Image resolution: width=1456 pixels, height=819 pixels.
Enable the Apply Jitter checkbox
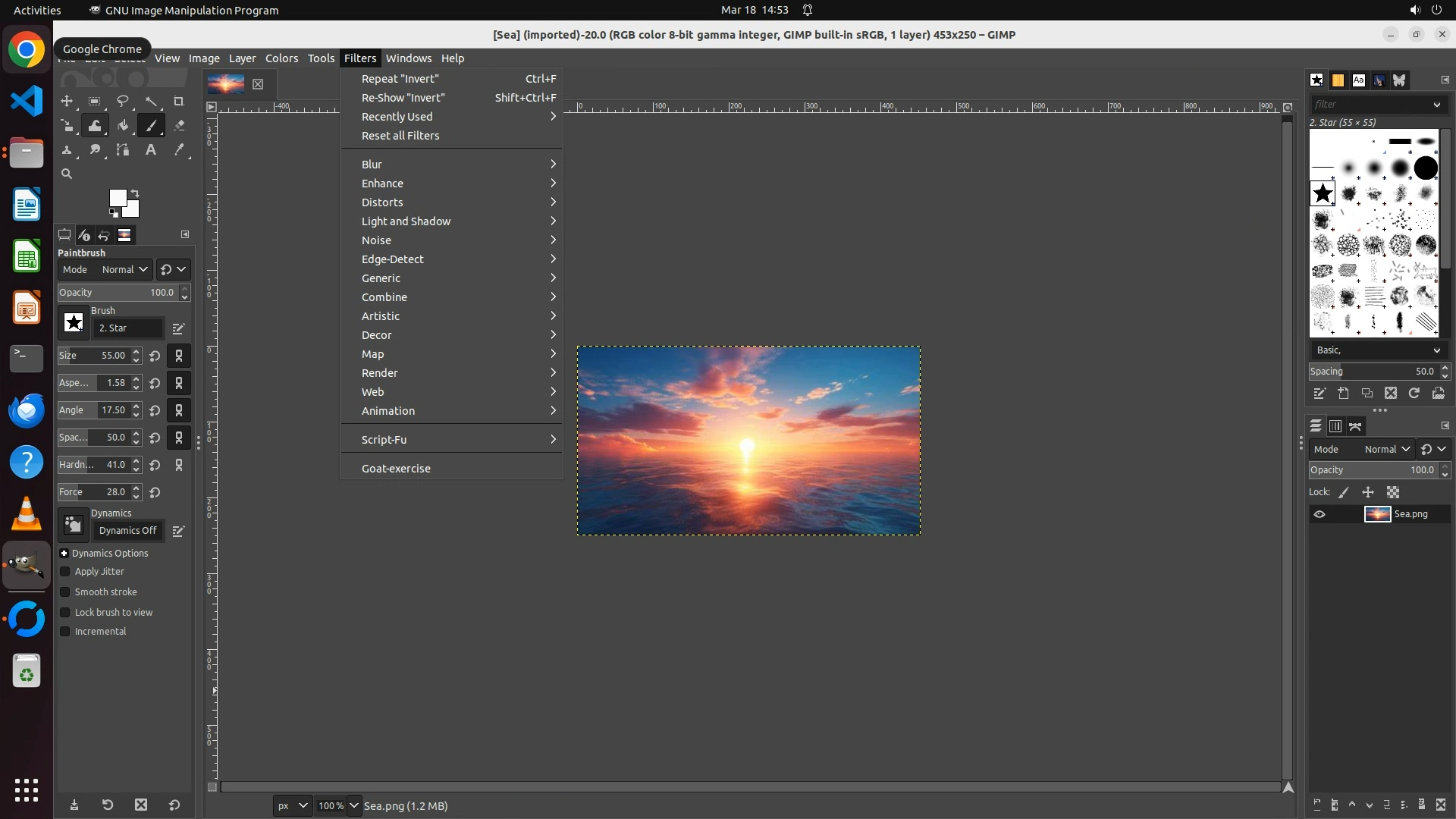pos(65,572)
